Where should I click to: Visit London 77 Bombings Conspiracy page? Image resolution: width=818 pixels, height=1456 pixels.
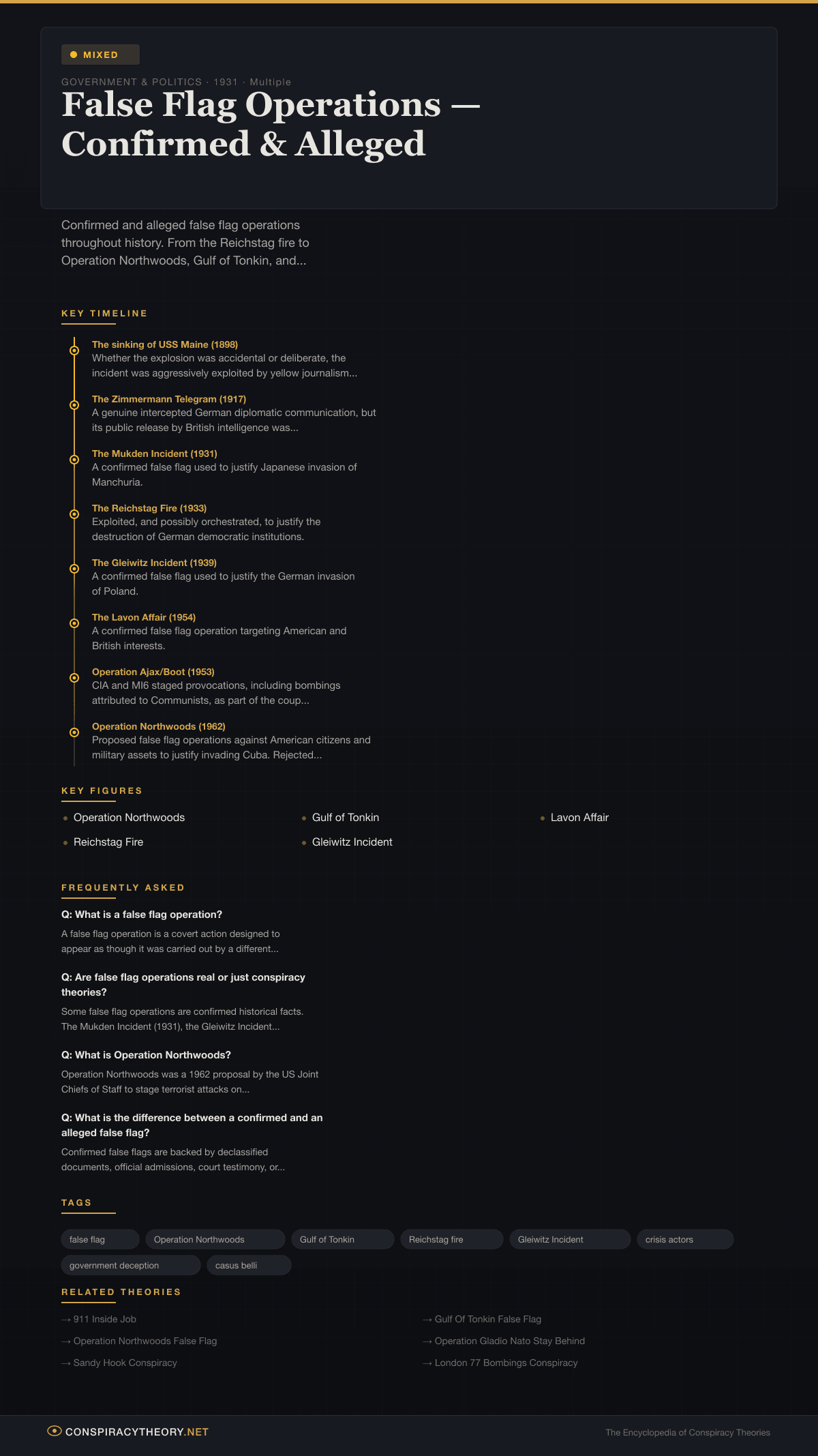[x=506, y=1363]
